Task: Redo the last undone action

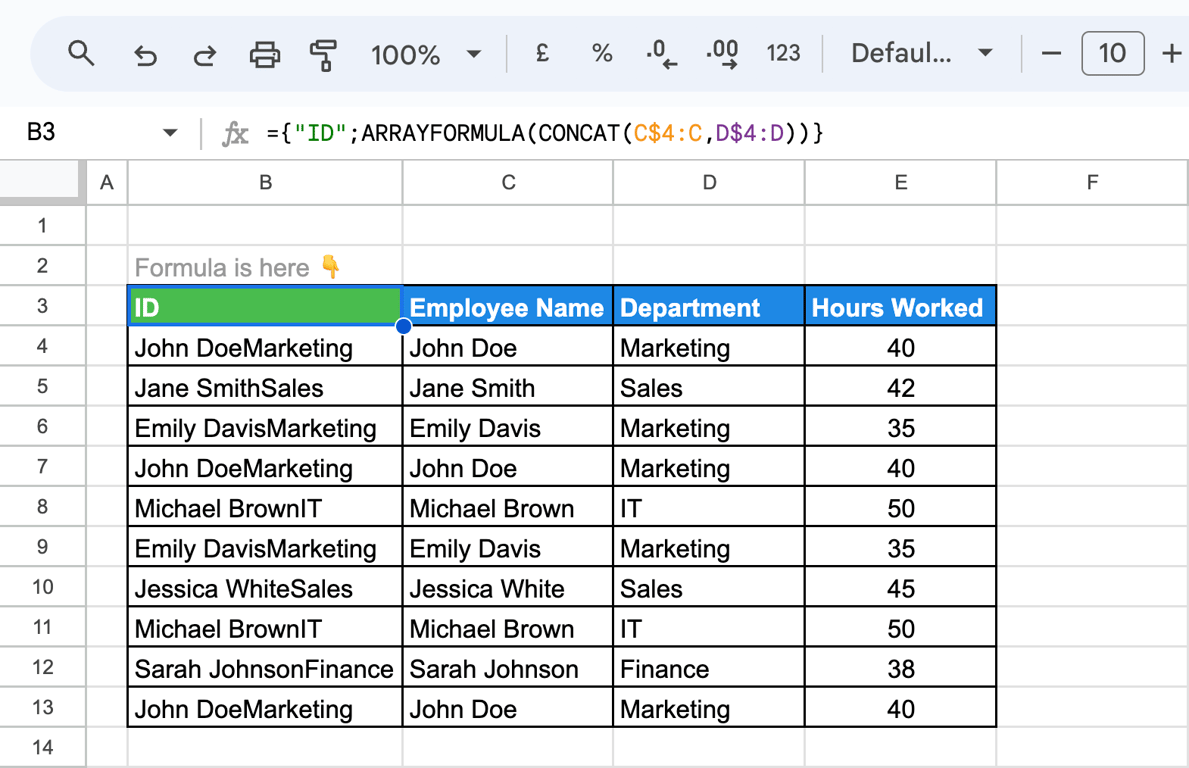Action: 204,55
